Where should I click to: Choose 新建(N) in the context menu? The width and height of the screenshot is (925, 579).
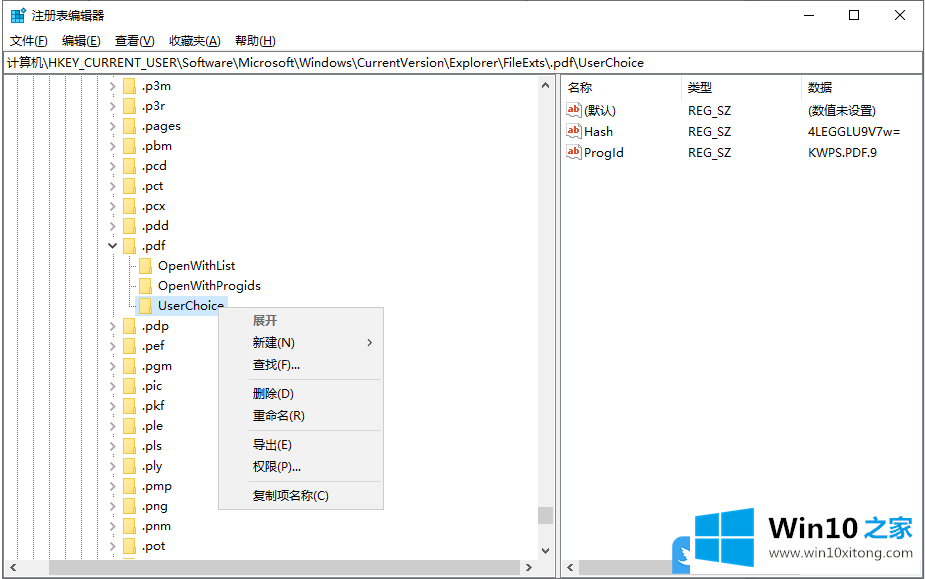(x=301, y=343)
